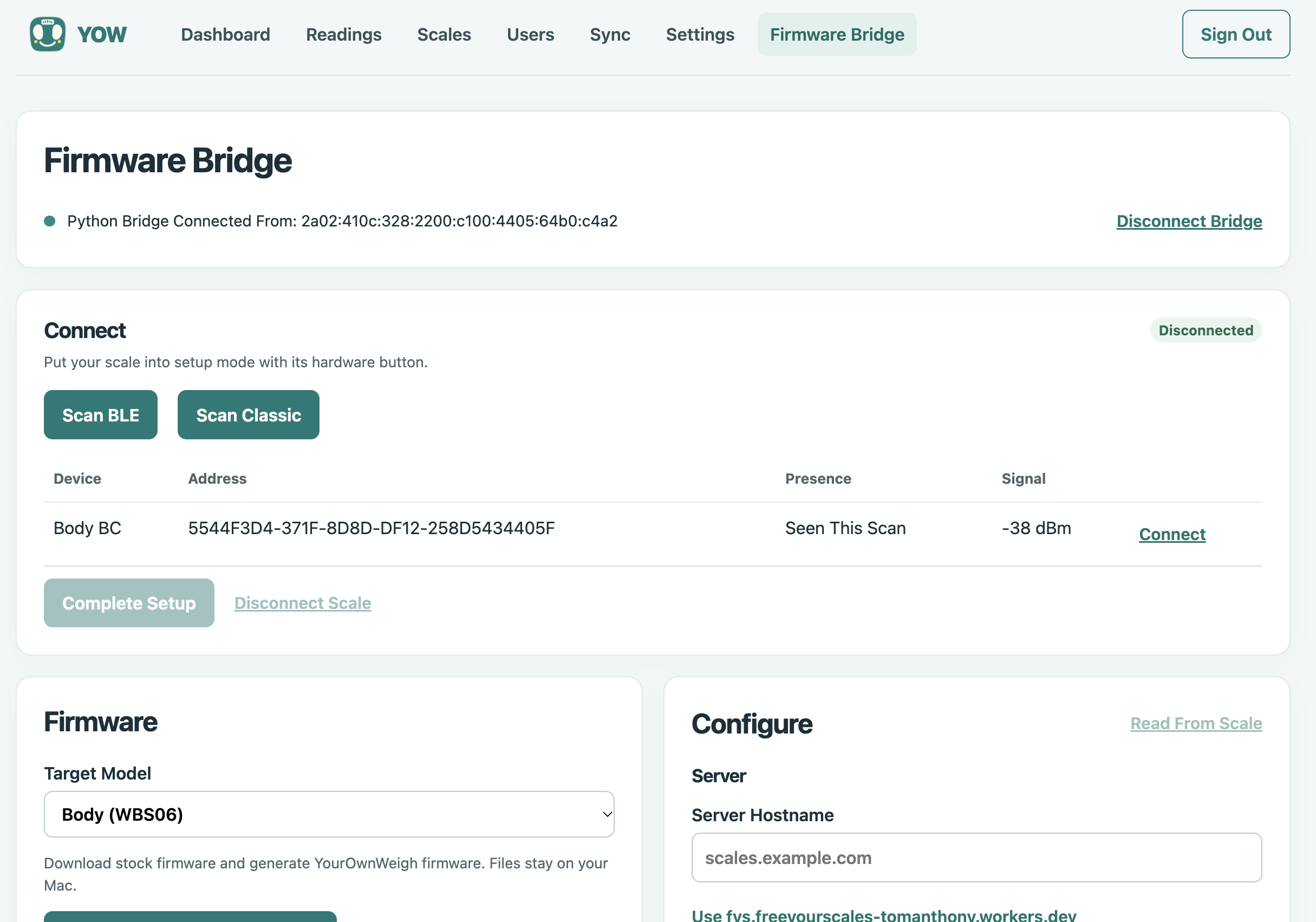Focus the Server Hostname input field
1316x922 pixels.
point(976,857)
